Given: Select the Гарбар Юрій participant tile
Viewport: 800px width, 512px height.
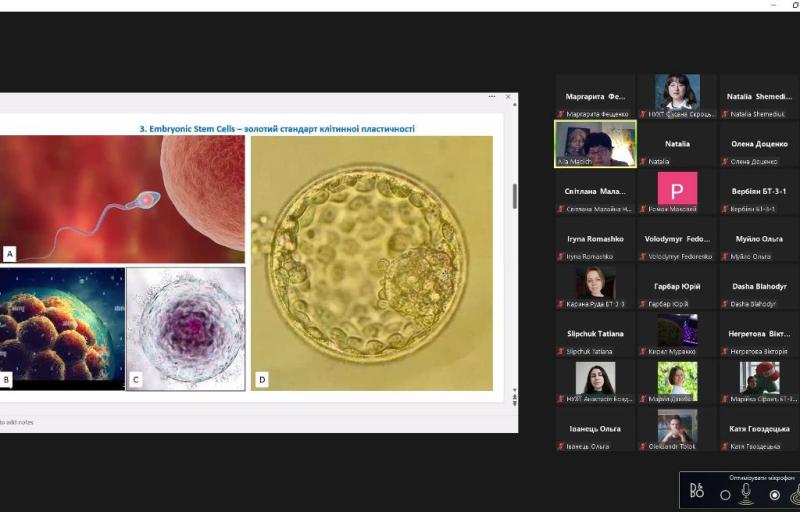Looking at the screenshot, I should coord(677,287).
